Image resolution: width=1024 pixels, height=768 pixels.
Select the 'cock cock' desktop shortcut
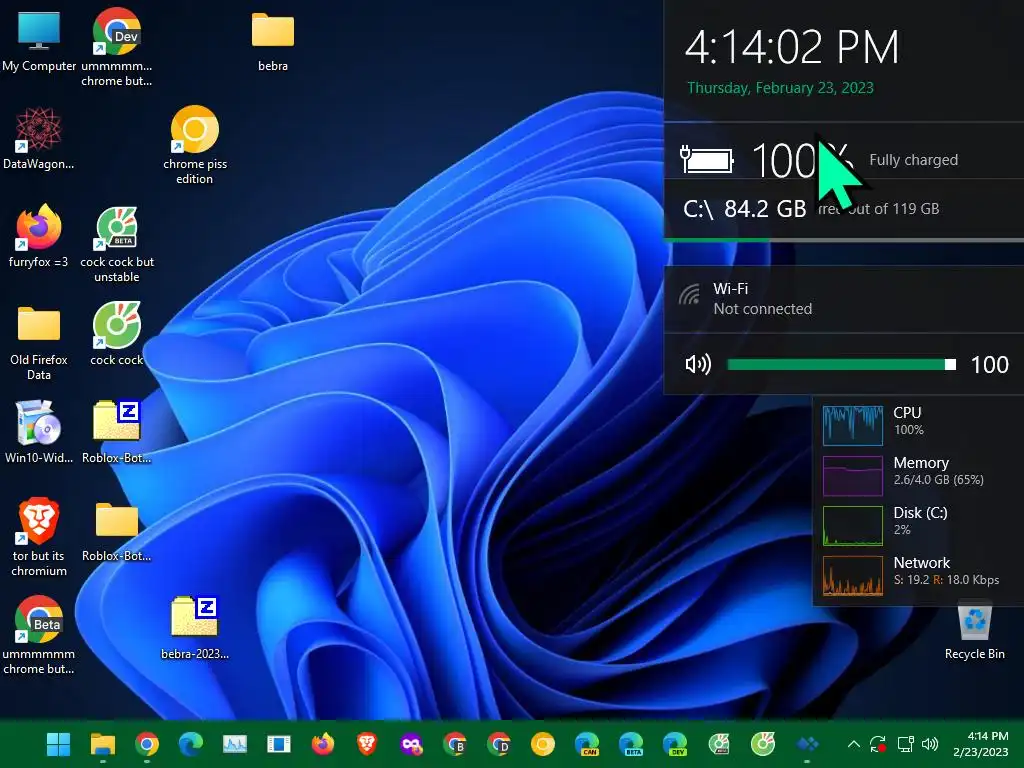[x=117, y=334]
